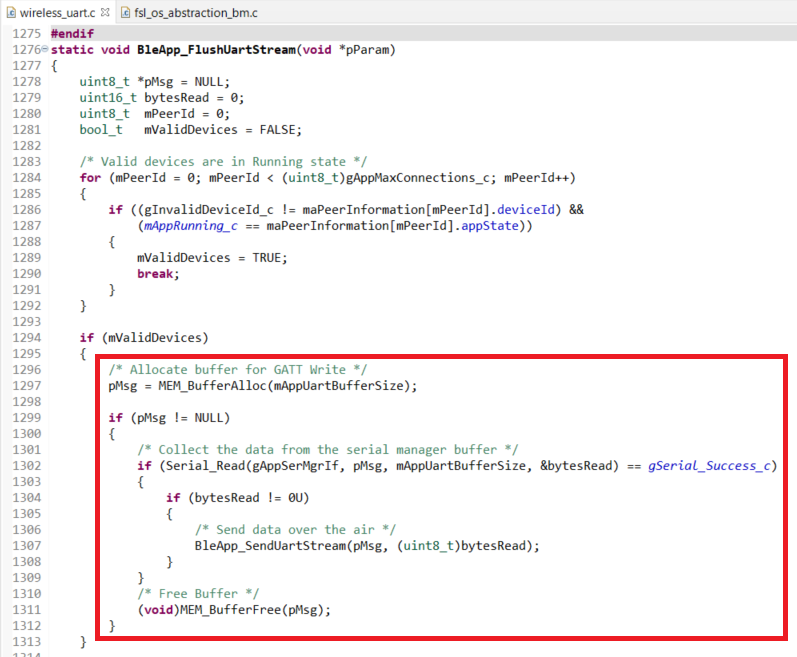Click the 'if (mValidDevices)' statement

(x=144, y=338)
